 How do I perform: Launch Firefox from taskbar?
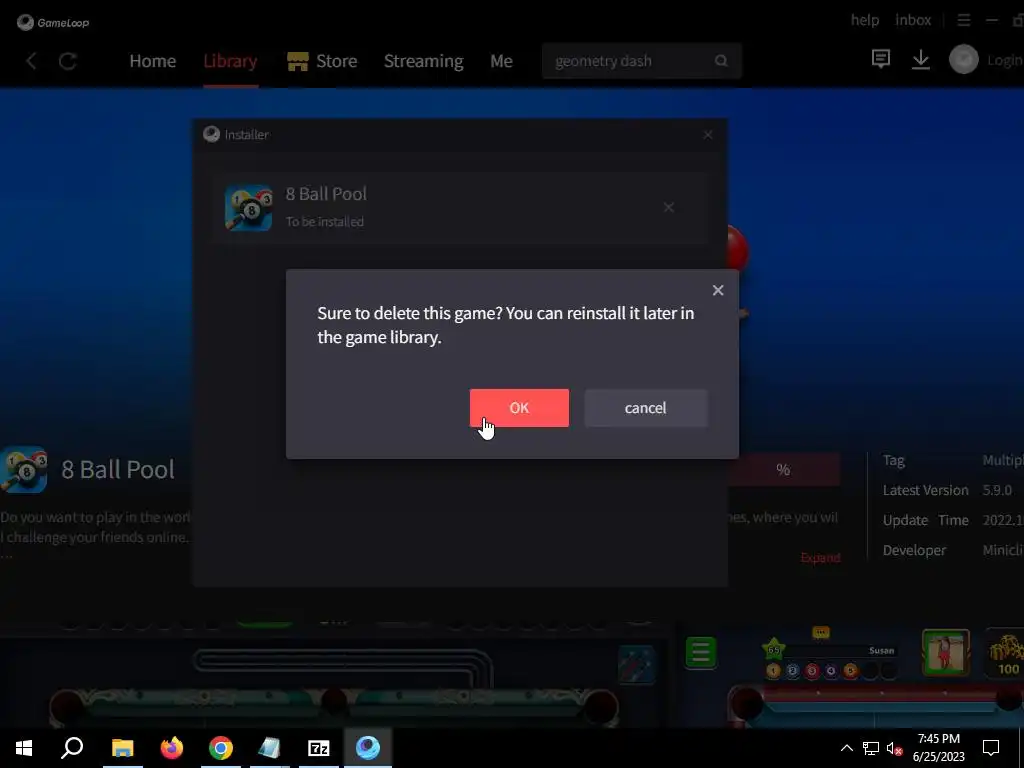tap(172, 747)
